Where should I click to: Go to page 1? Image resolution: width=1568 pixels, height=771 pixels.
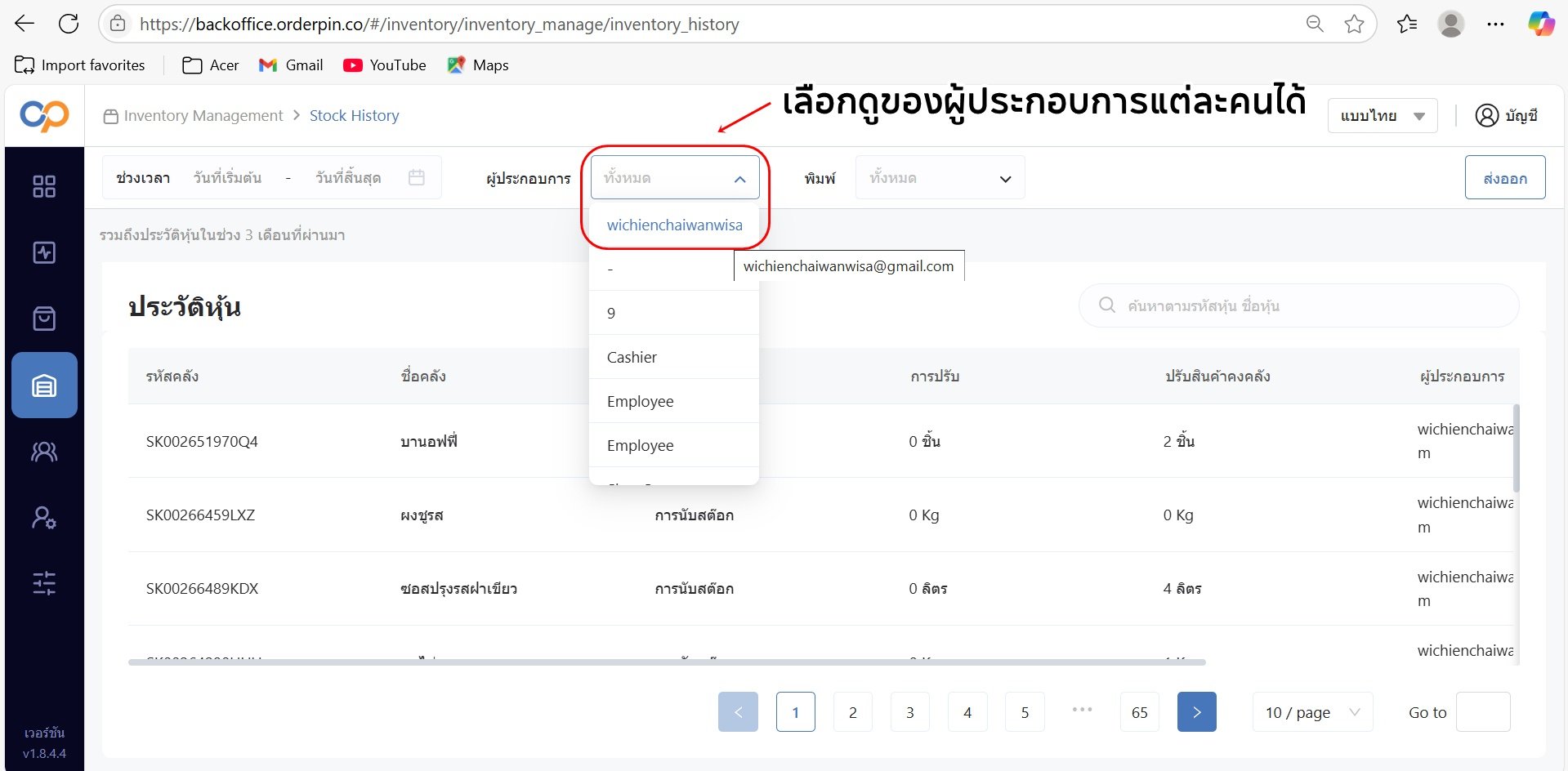click(796, 712)
